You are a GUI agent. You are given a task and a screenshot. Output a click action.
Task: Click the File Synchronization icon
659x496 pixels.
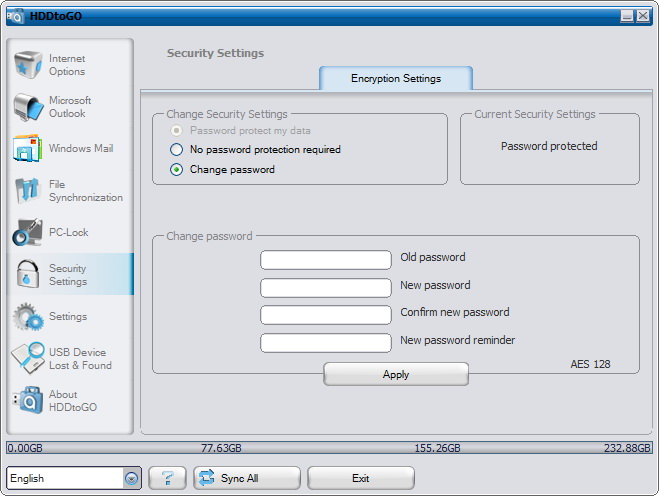pyautogui.click(x=28, y=190)
